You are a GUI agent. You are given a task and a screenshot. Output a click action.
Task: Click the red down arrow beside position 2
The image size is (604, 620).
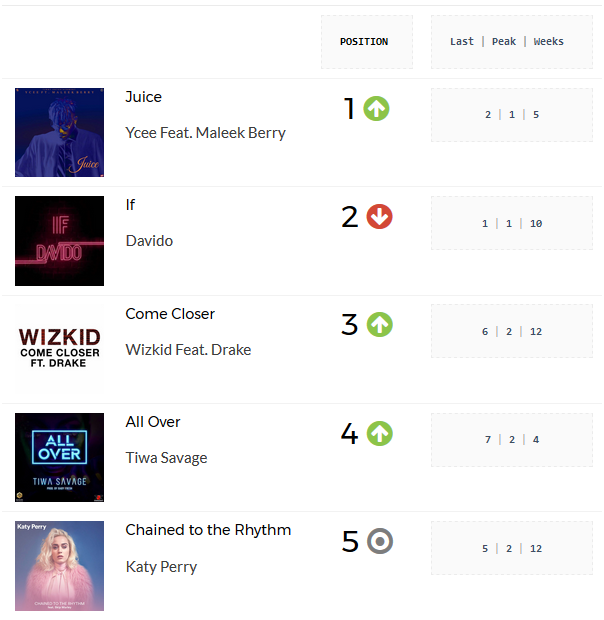click(x=379, y=217)
